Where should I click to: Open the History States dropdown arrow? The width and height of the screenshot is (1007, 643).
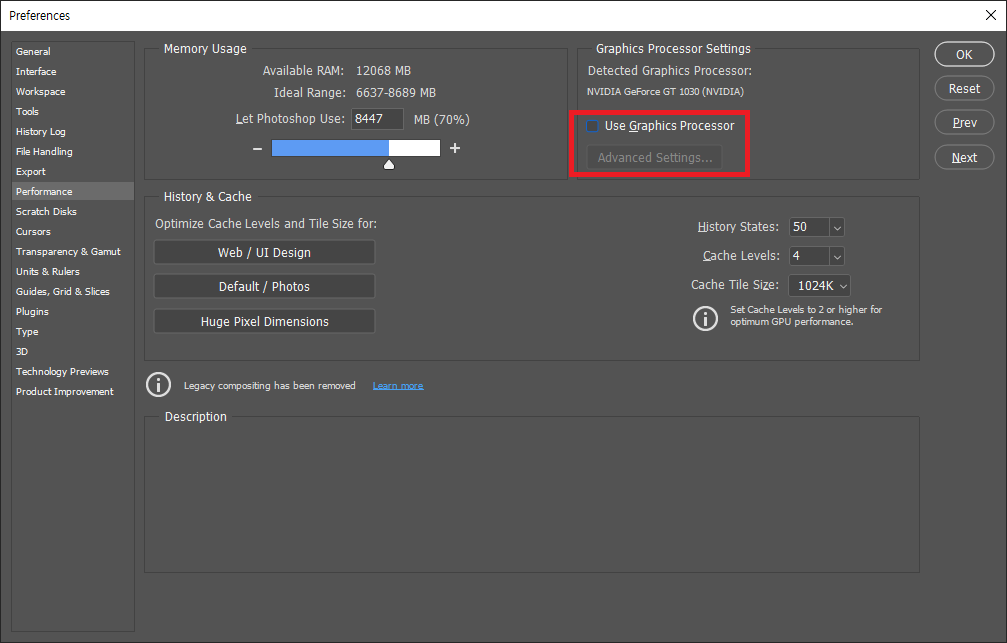(x=836, y=227)
